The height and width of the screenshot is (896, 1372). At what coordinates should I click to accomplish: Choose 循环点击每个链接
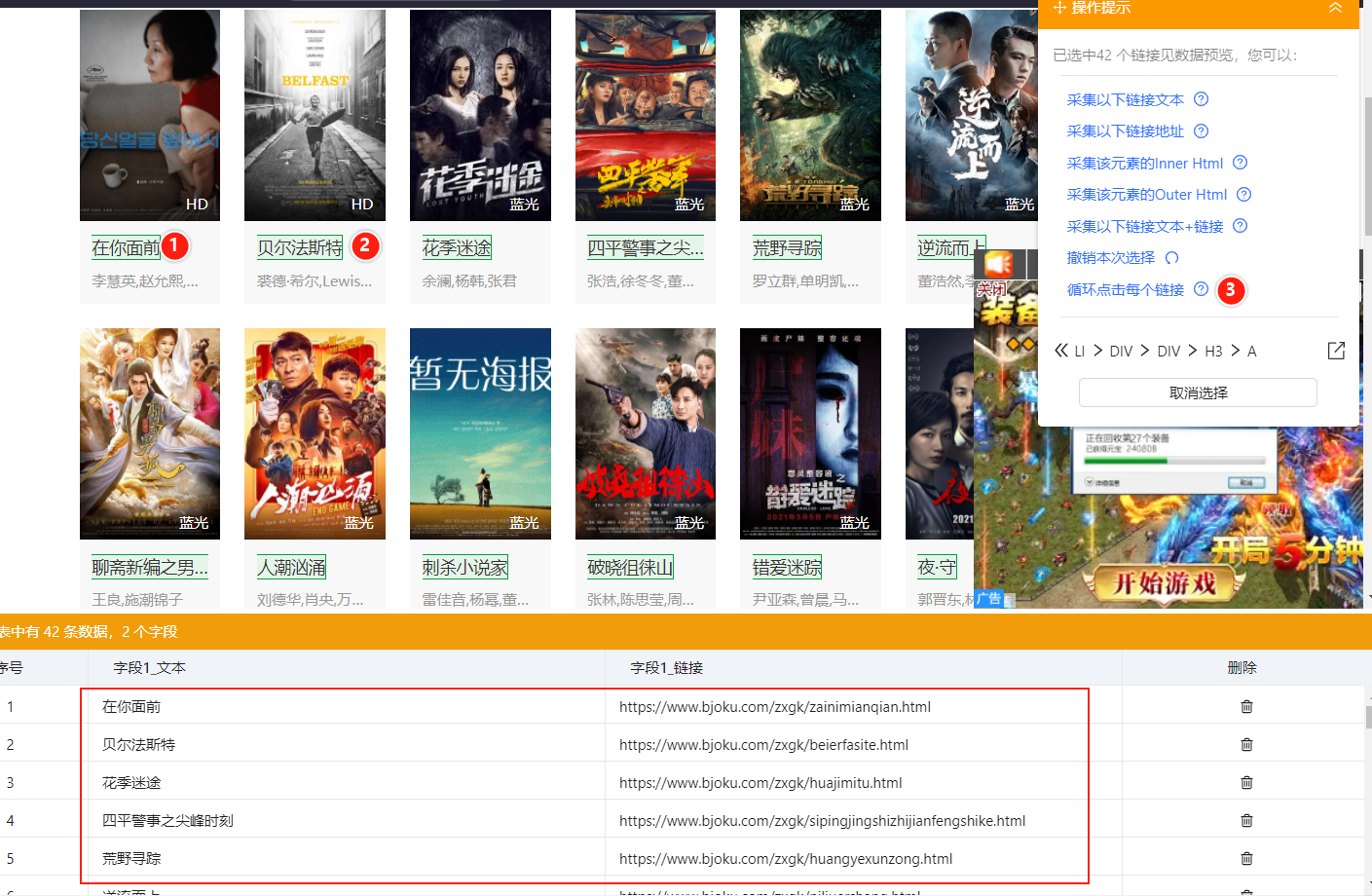coord(1125,289)
